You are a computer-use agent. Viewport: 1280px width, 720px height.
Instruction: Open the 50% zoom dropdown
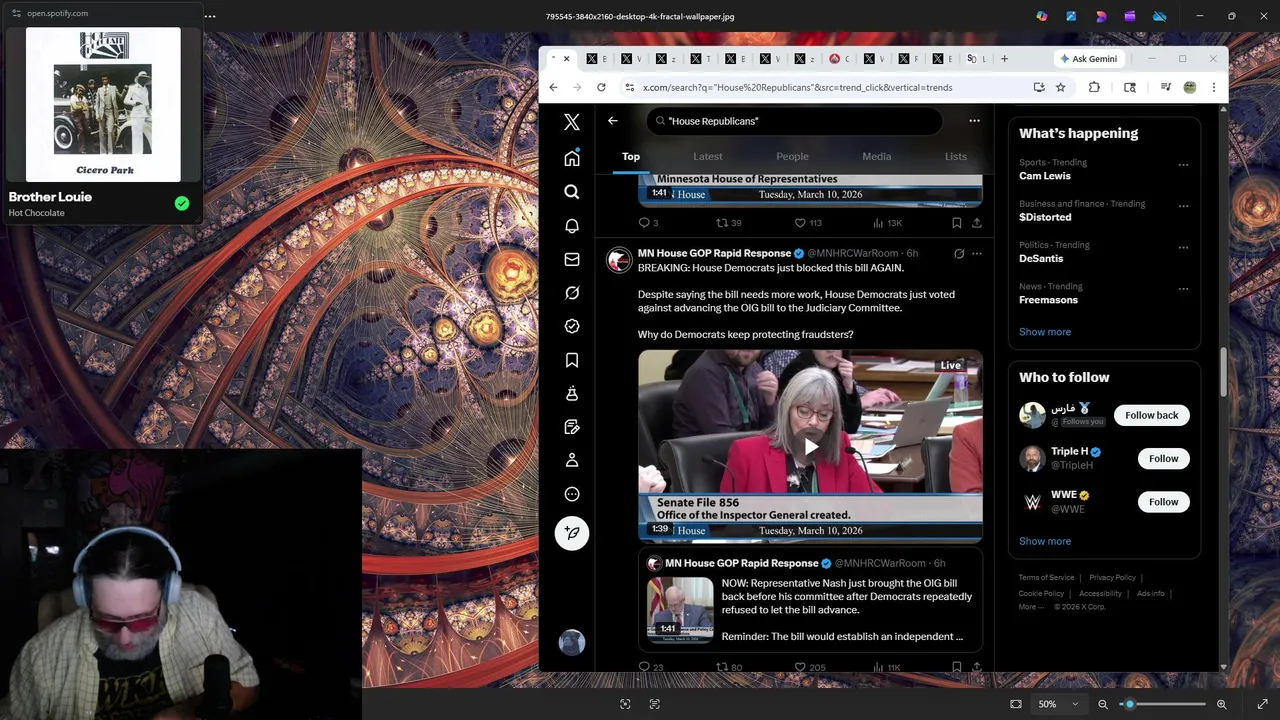[x=1057, y=704]
